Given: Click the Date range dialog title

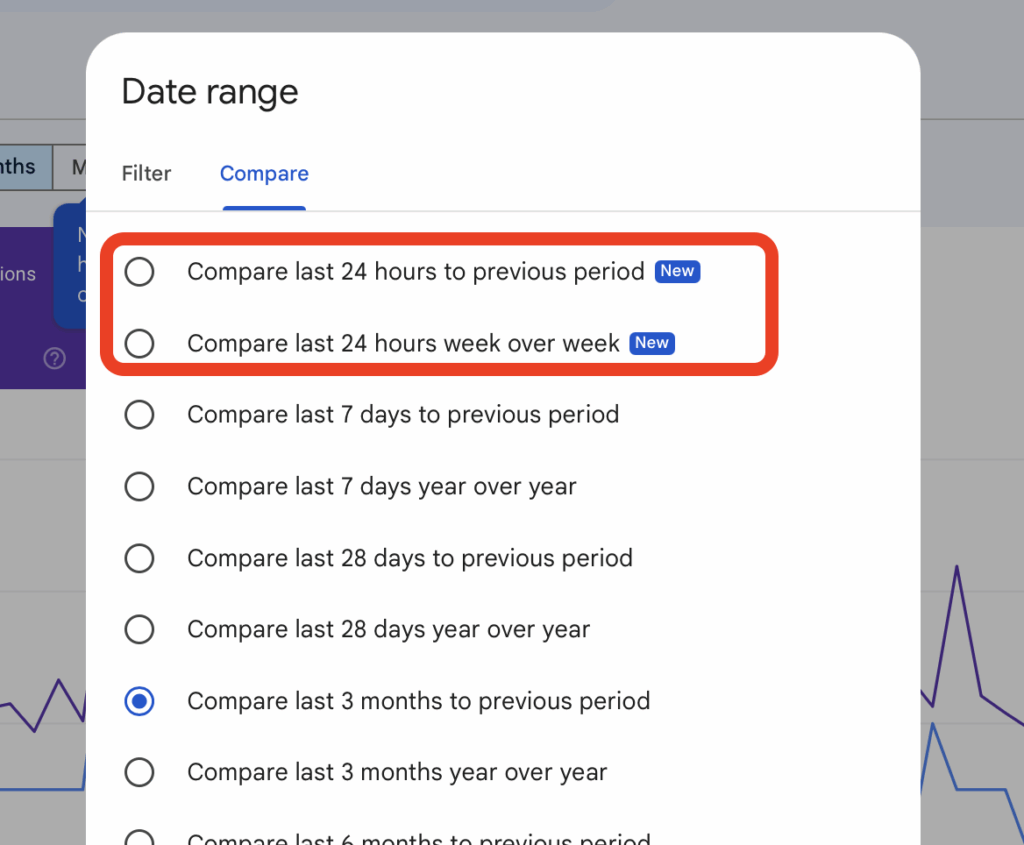Looking at the screenshot, I should [x=210, y=91].
